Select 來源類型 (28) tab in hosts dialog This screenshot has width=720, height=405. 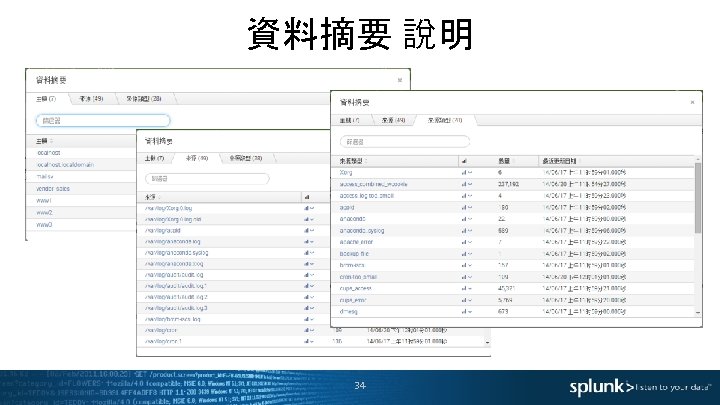(x=144, y=99)
